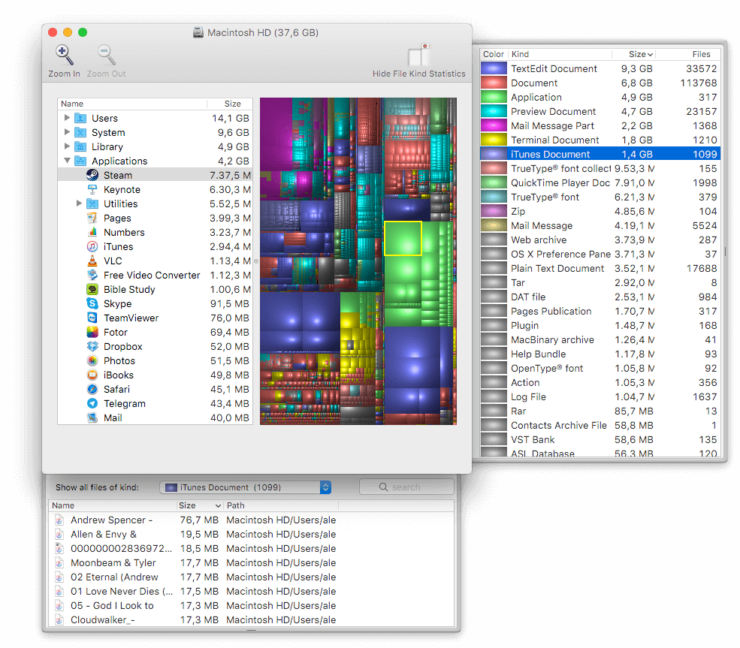Select the Telegram app icon

tap(92, 404)
